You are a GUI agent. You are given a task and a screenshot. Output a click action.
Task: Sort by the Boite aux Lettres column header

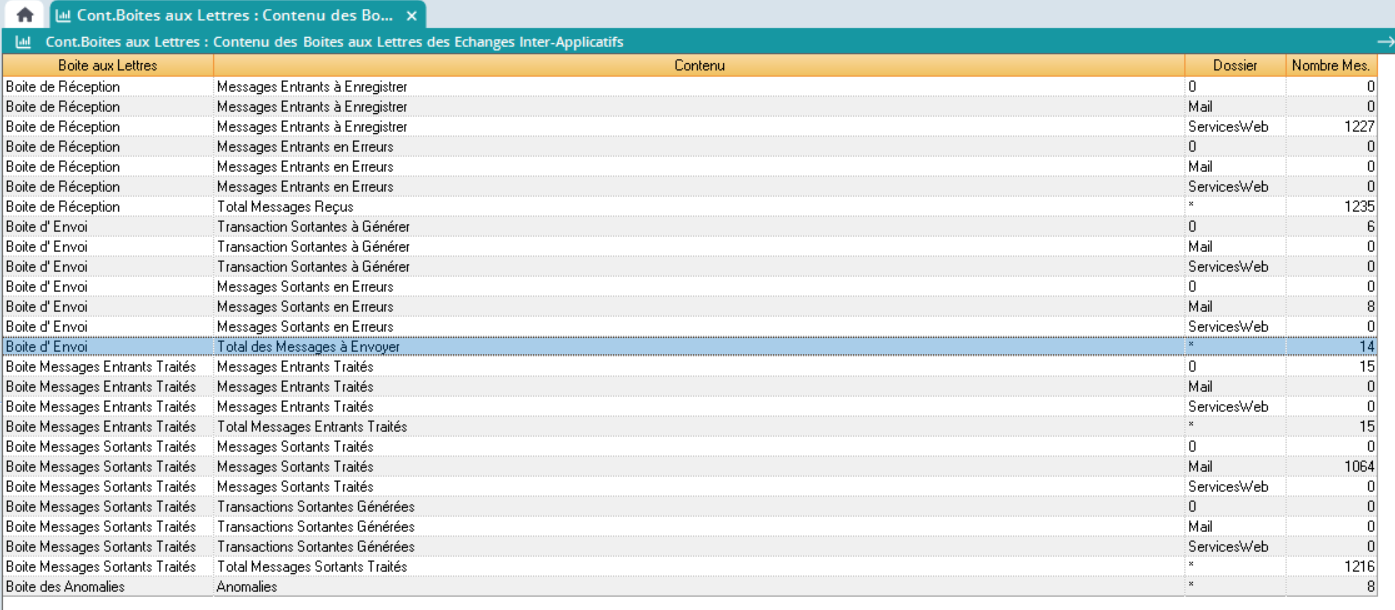[108, 65]
